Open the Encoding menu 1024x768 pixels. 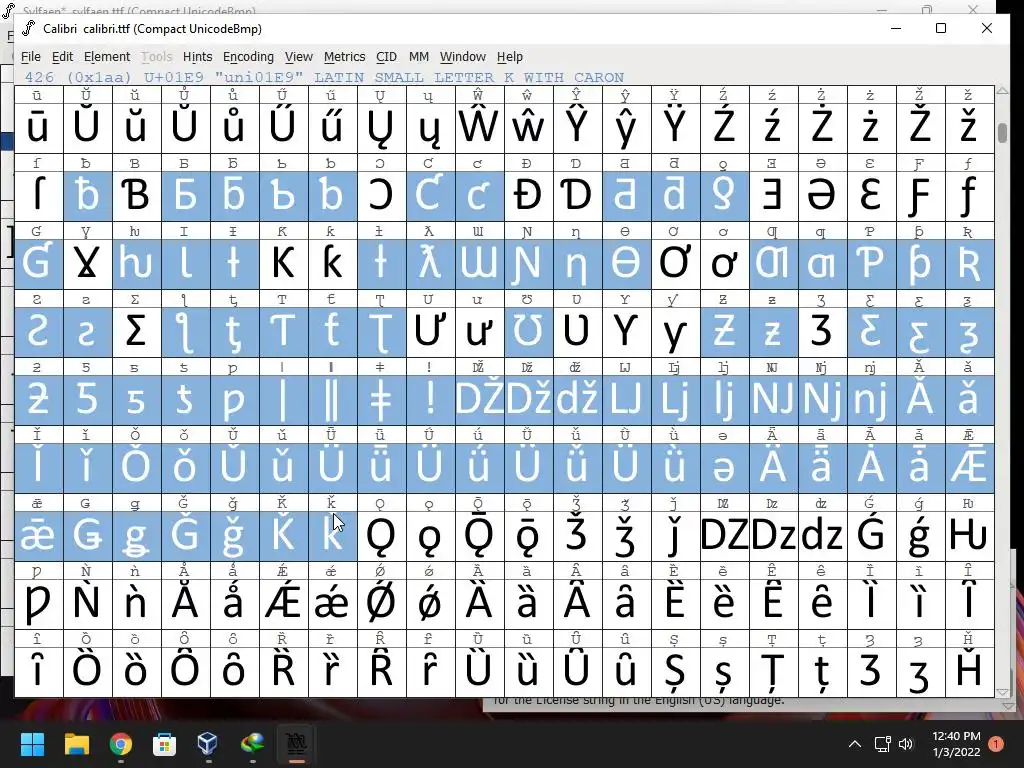pyautogui.click(x=248, y=57)
